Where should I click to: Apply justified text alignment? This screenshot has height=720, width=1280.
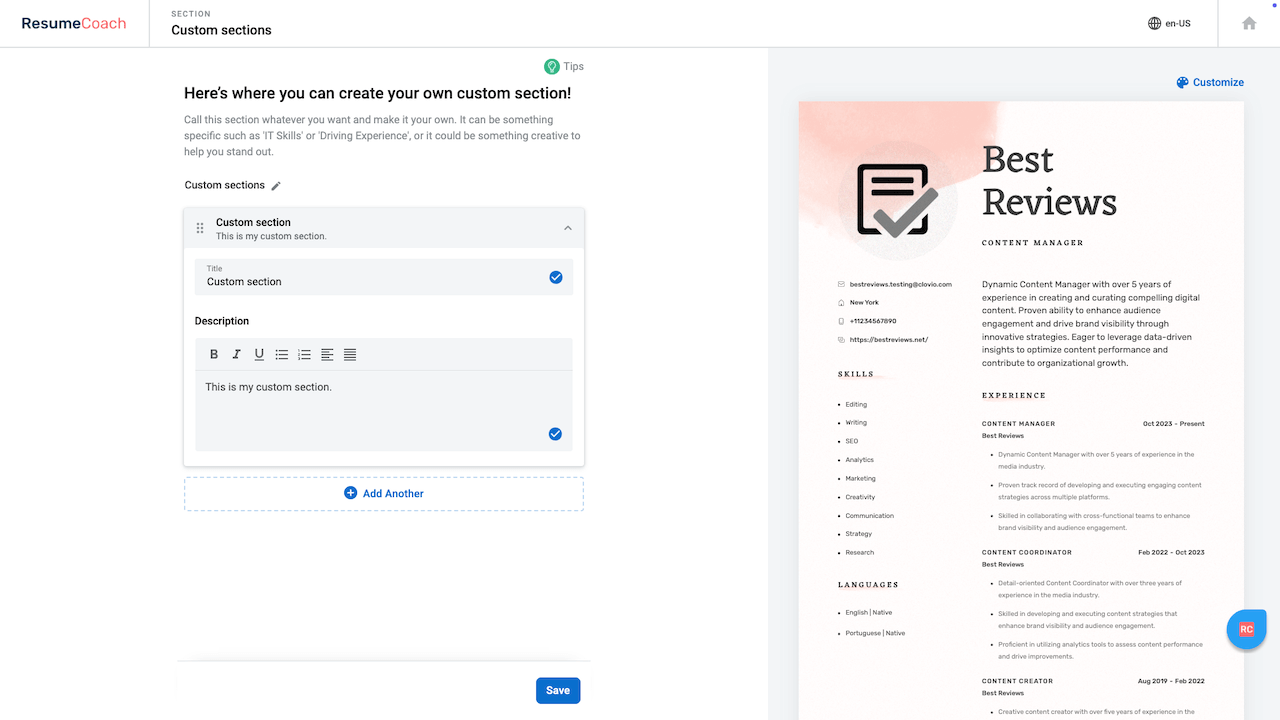(x=349, y=354)
